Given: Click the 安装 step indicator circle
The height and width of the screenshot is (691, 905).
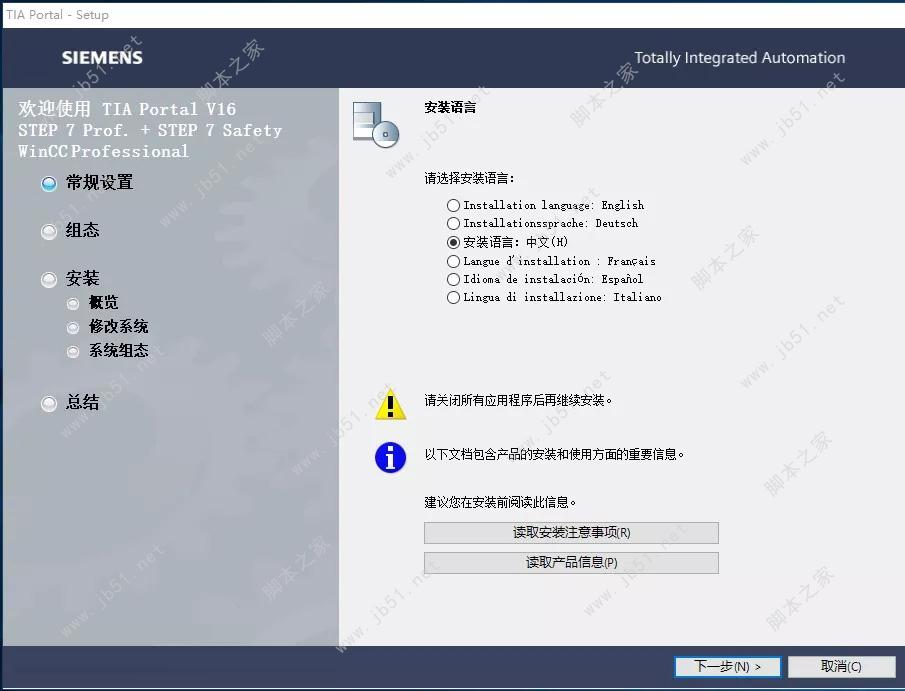Looking at the screenshot, I should [x=48, y=278].
